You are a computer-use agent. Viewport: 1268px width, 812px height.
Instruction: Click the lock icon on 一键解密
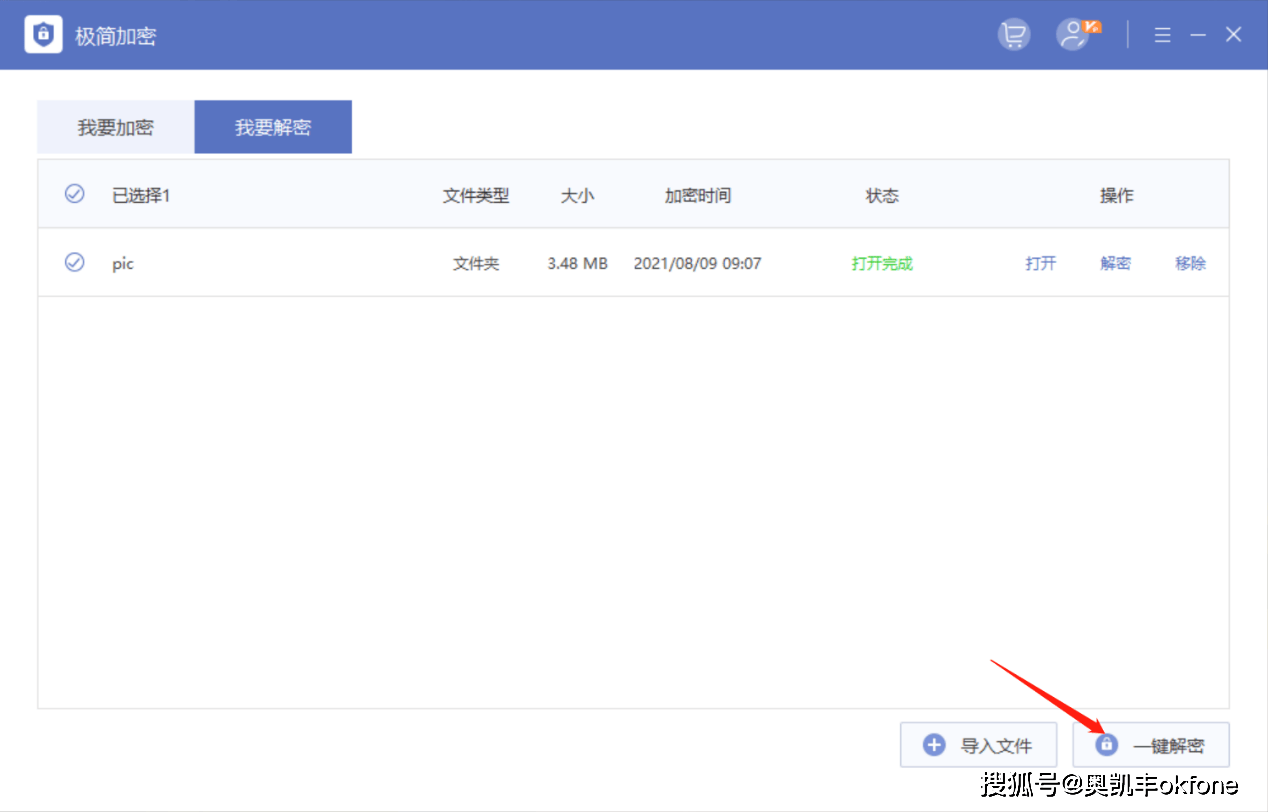[x=1106, y=745]
